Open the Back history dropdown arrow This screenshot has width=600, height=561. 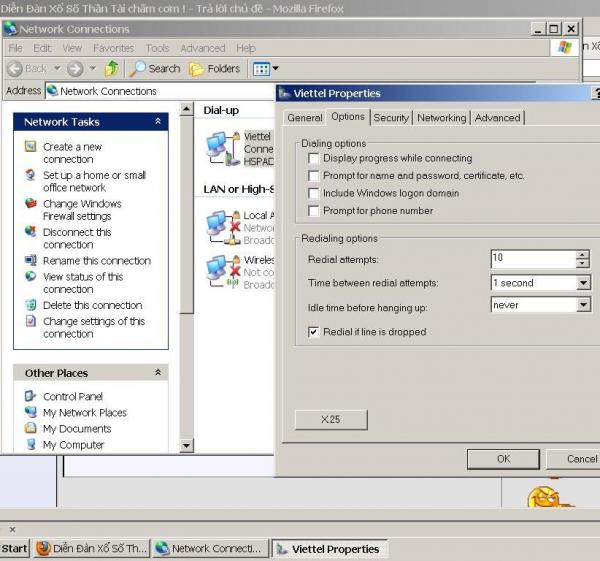pyautogui.click(x=57, y=68)
